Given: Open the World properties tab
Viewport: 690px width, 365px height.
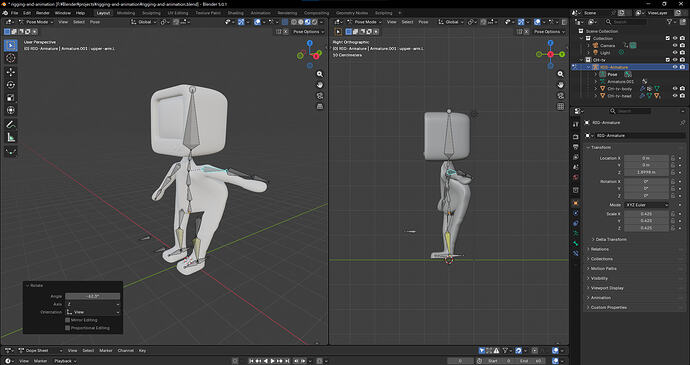Looking at the screenshot, I should (x=576, y=177).
